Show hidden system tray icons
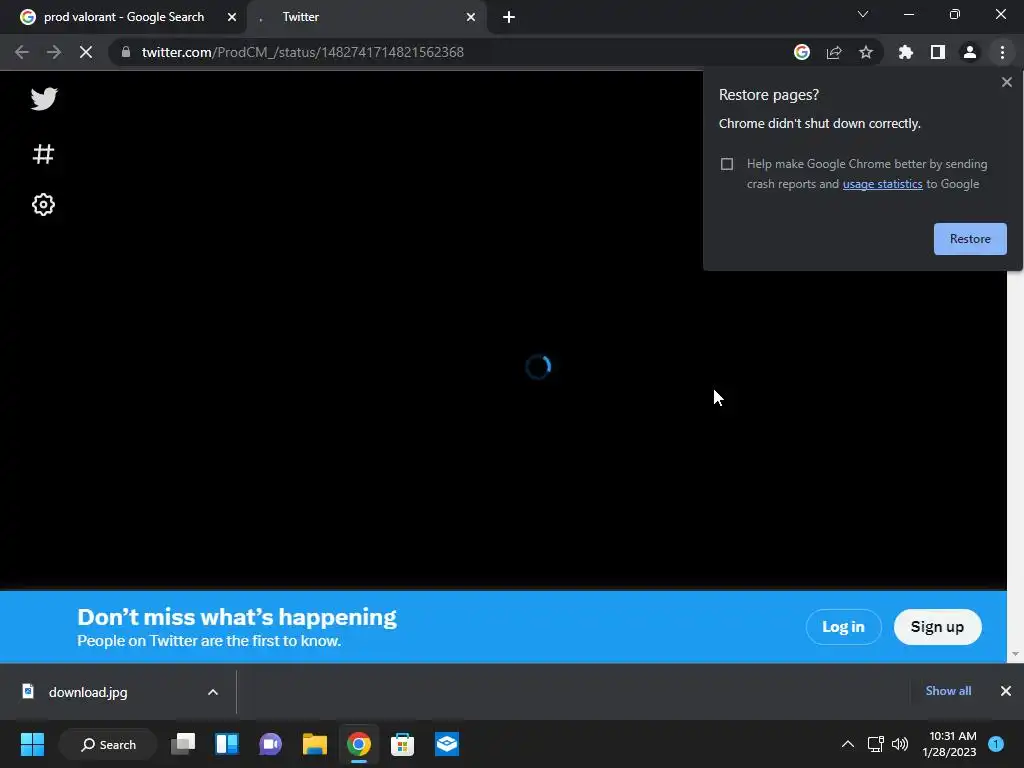Screen dimensions: 1024x768 coord(848,744)
